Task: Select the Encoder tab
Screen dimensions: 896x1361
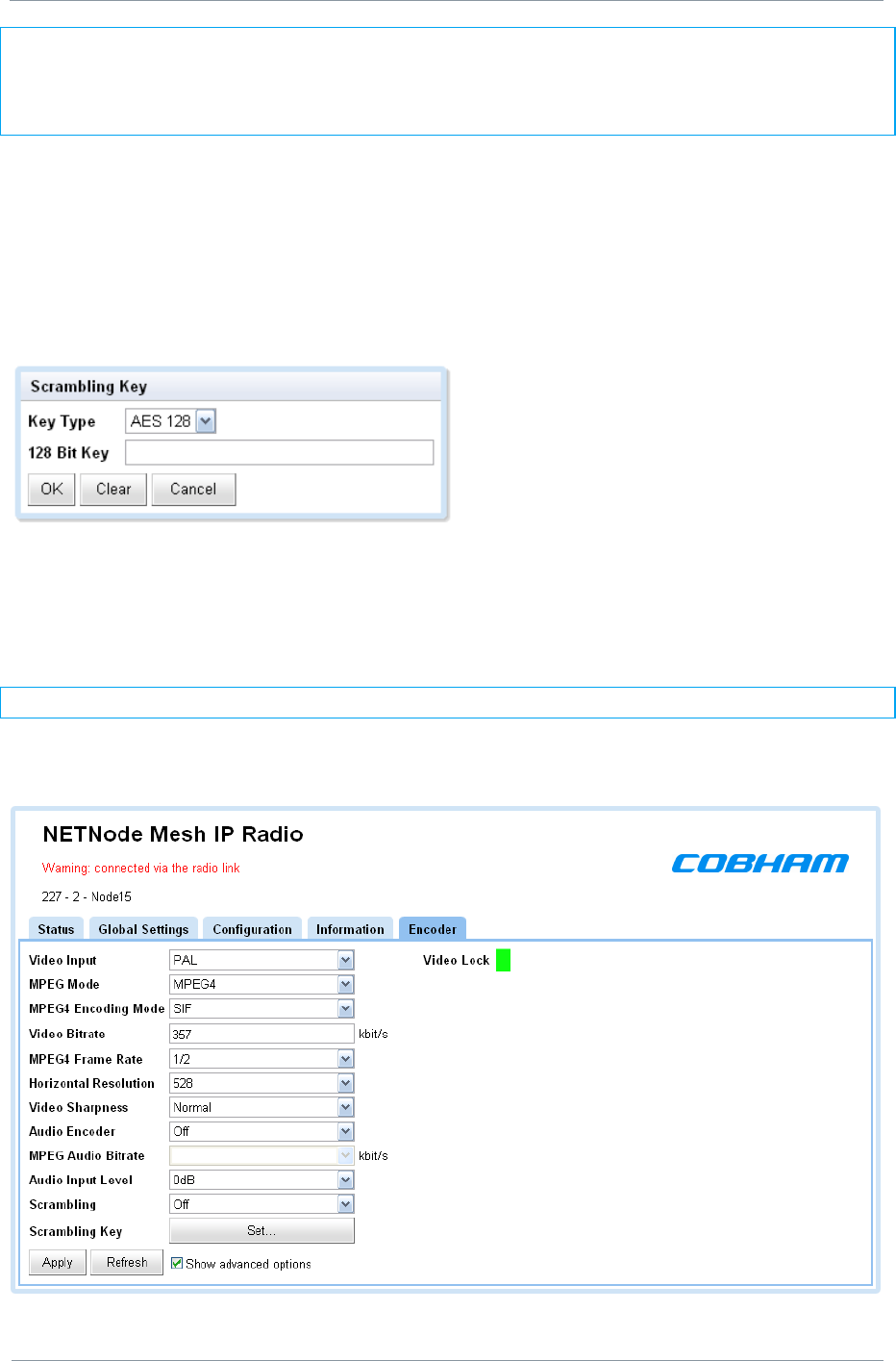Action: click(x=433, y=929)
